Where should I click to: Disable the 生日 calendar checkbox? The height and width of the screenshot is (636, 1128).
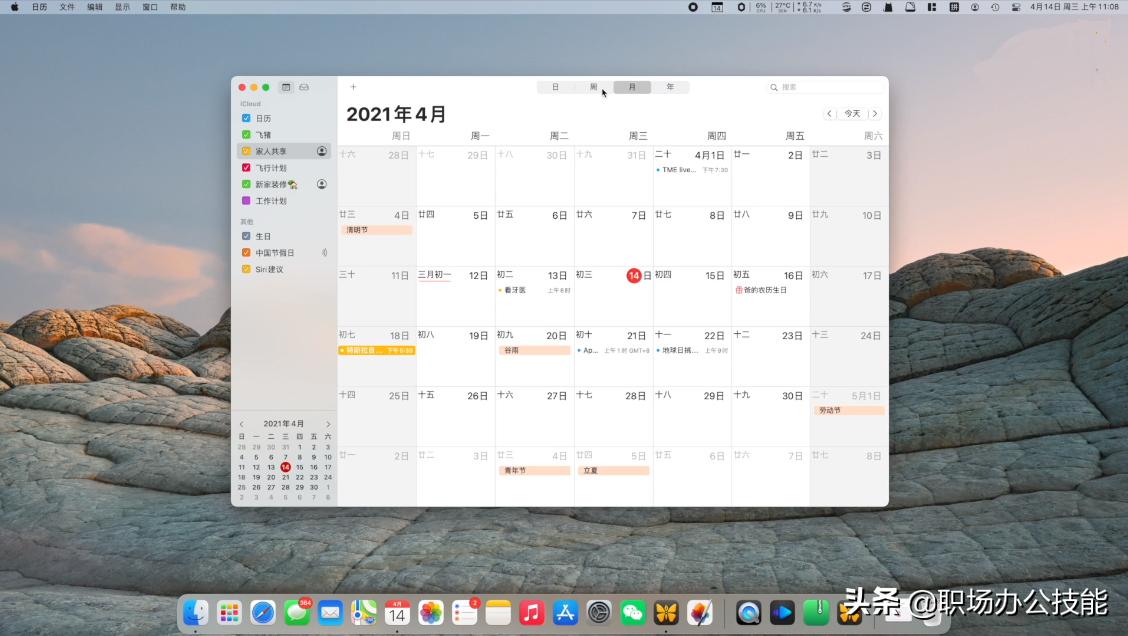coord(247,236)
